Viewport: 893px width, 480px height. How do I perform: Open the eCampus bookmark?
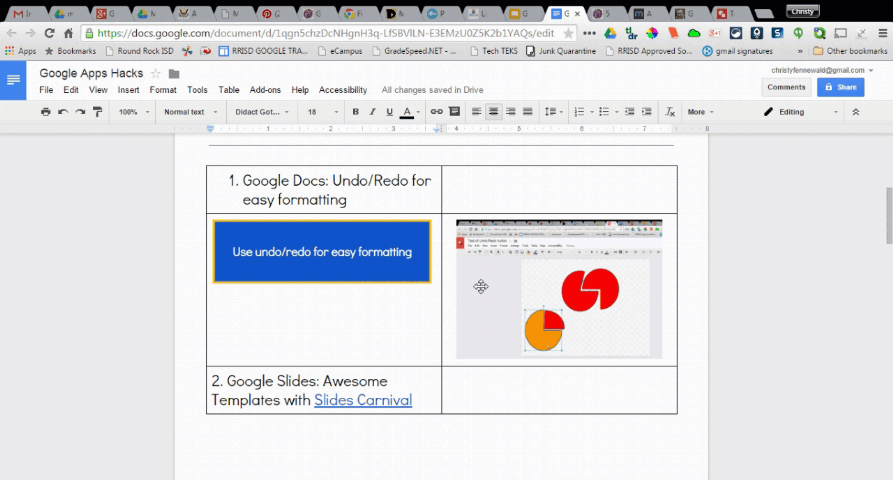340,51
